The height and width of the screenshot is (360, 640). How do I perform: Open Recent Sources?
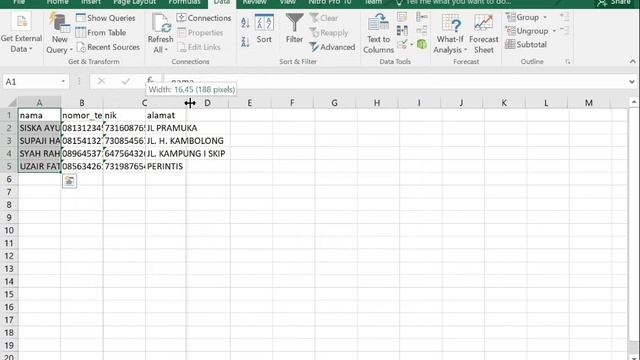point(108,47)
